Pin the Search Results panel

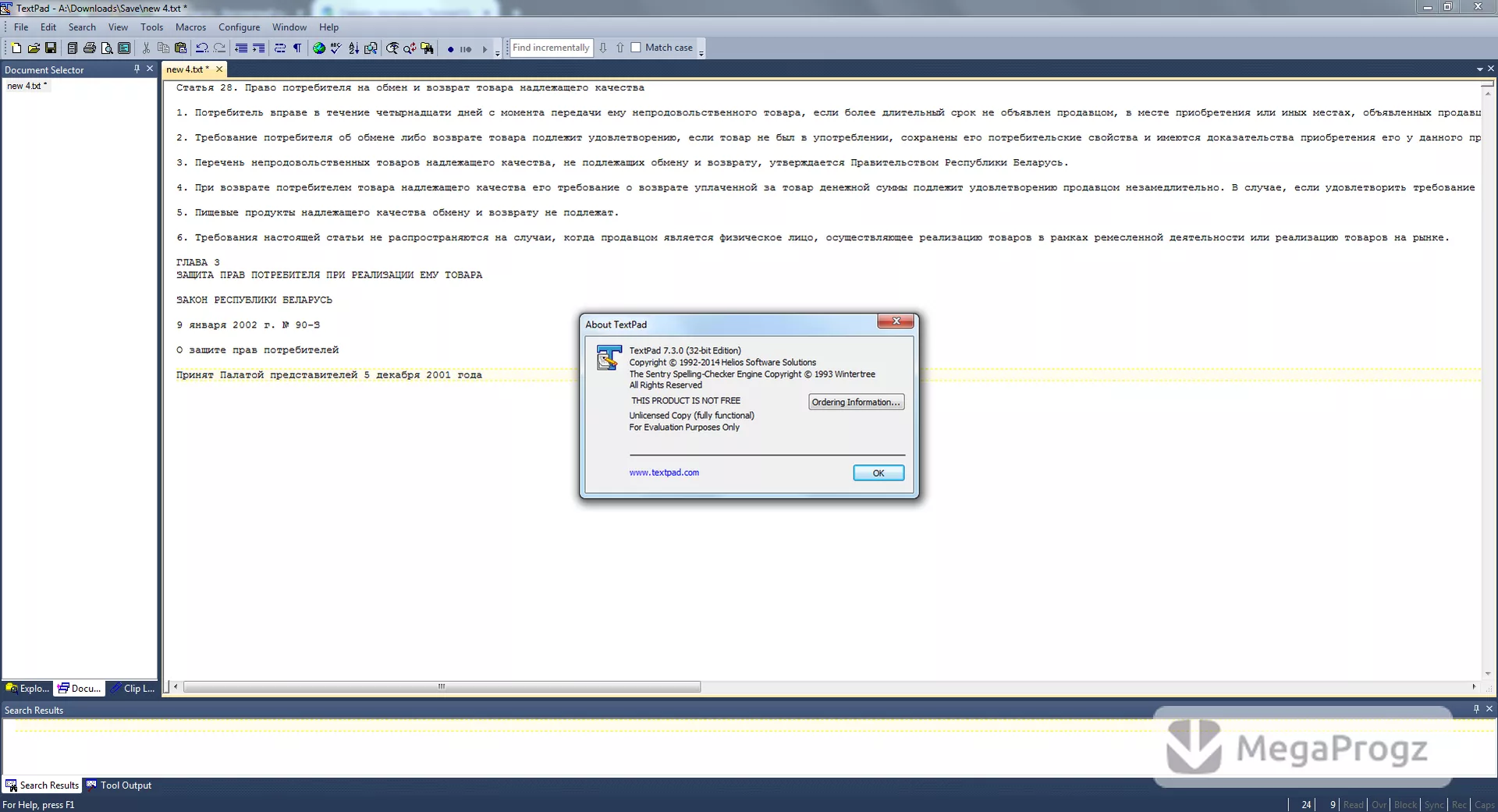point(1476,709)
